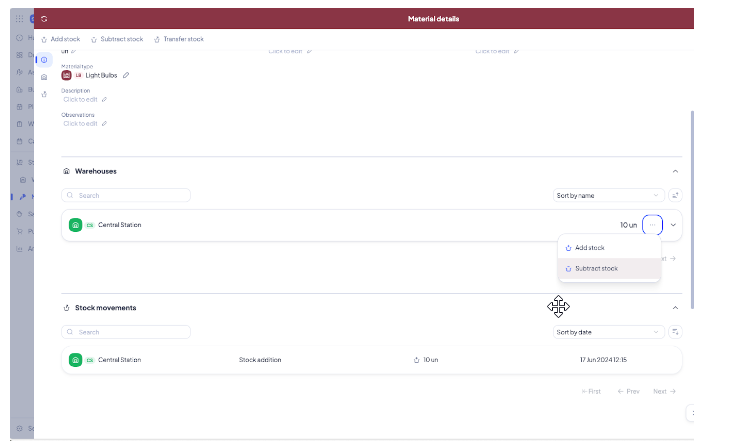This screenshot has height=448, width=744.
Task: Click the pencil icon in the Description field
Action: pos(104,100)
